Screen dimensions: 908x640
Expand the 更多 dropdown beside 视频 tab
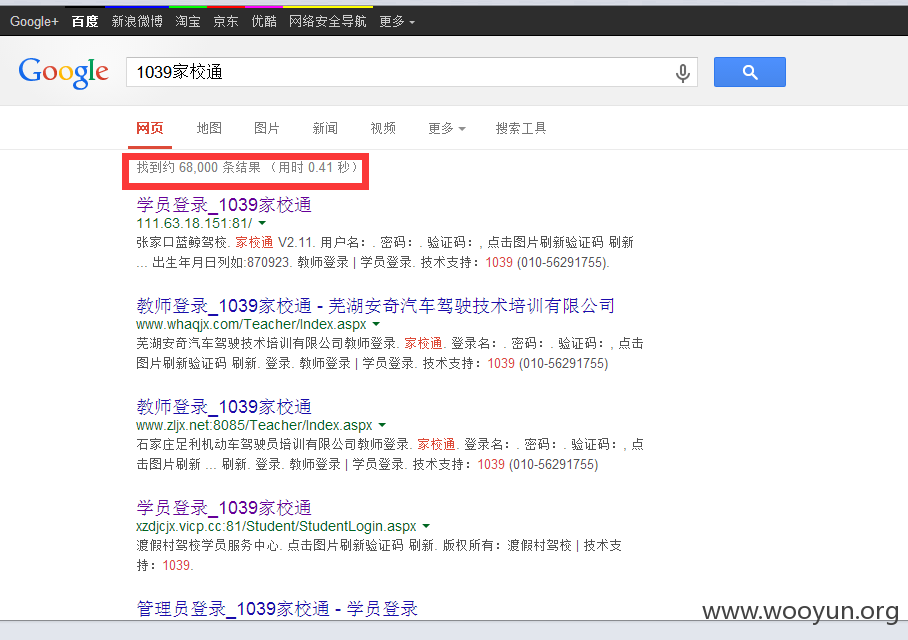[446, 128]
